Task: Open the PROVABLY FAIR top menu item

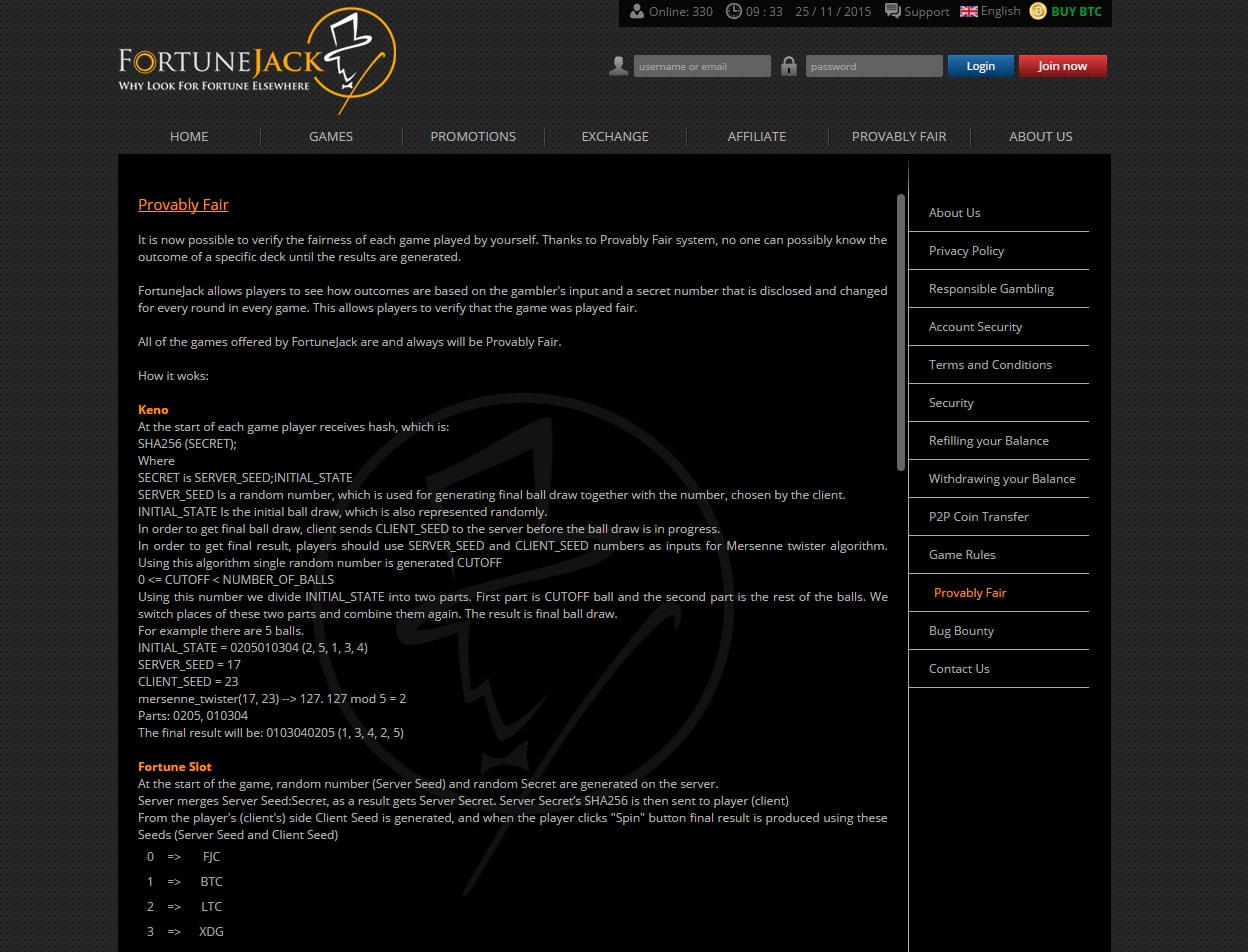Action: click(x=899, y=136)
